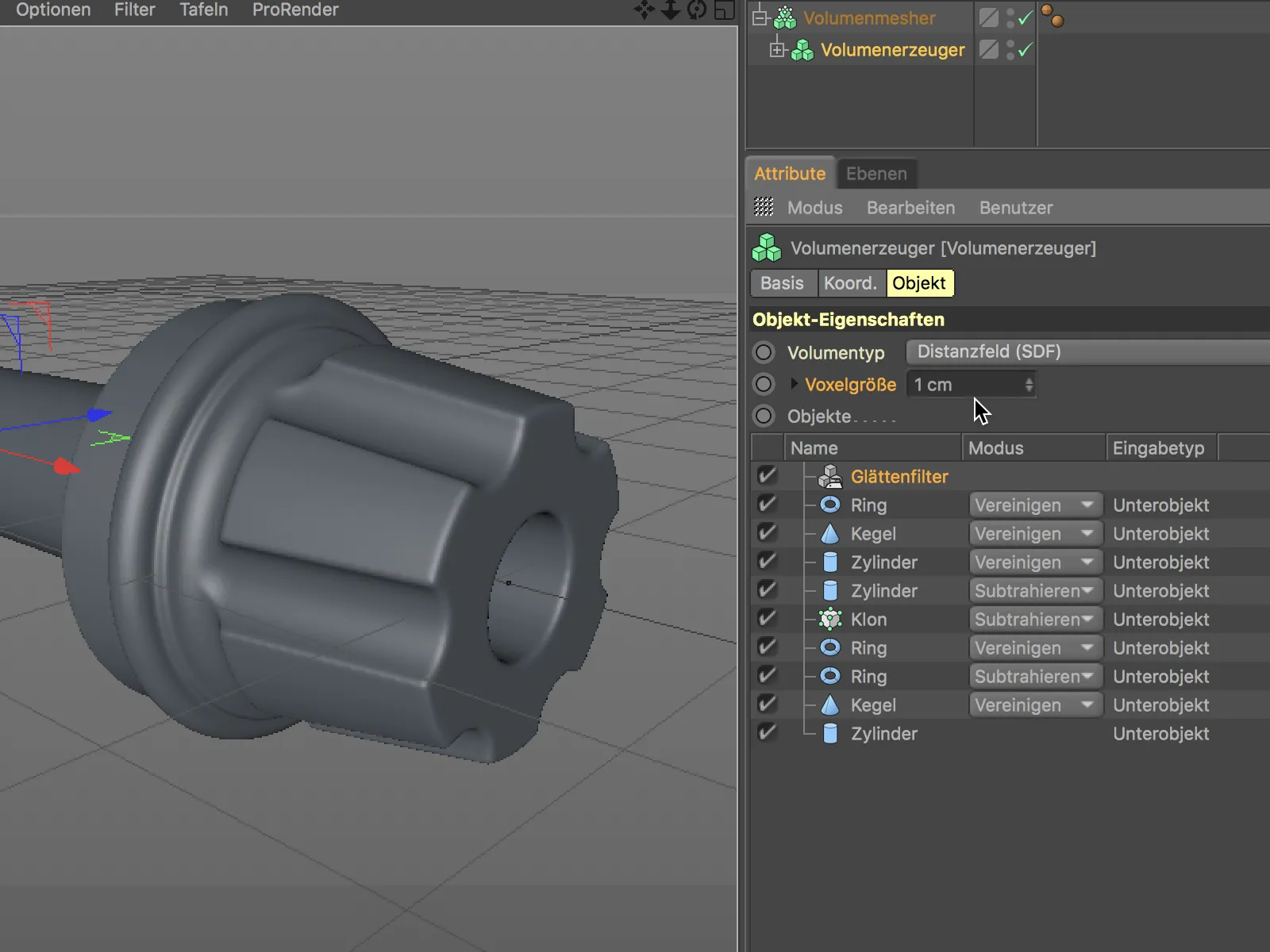Click the viewport move/pan navigation icon
This screenshot has width=1270, height=952.
[x=644, y=10]
